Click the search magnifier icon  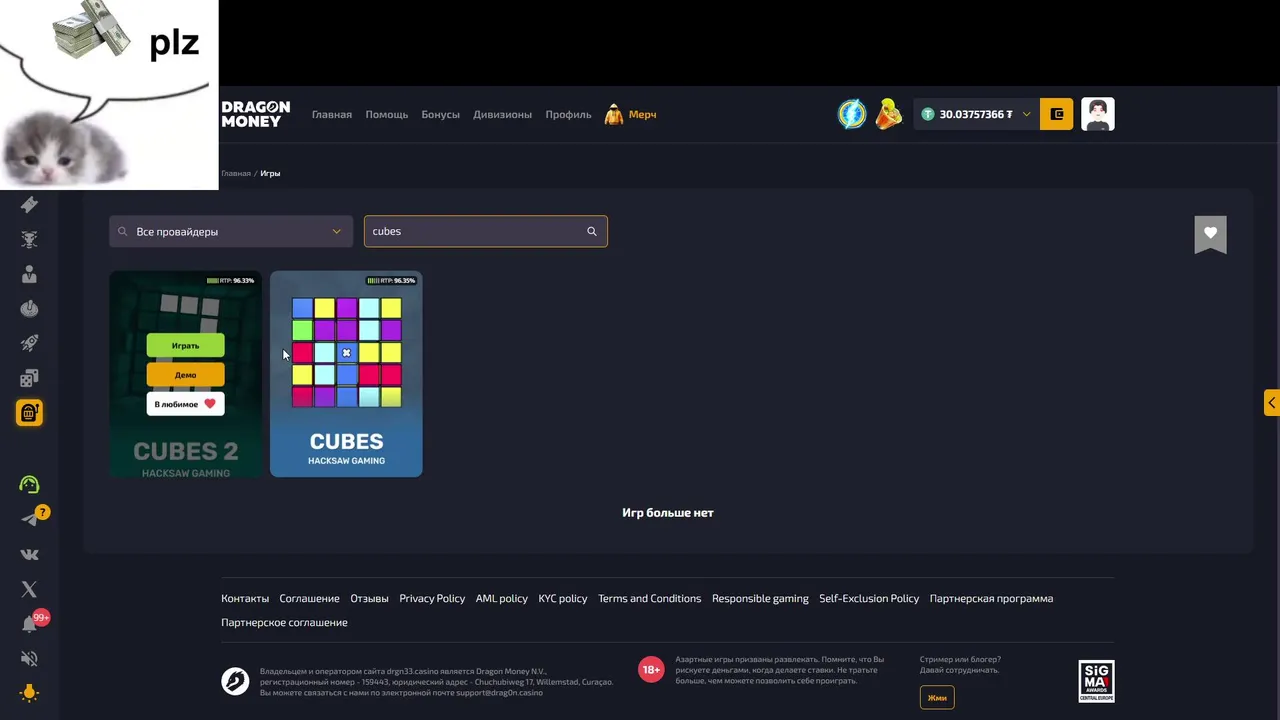(x=592, y=231)
